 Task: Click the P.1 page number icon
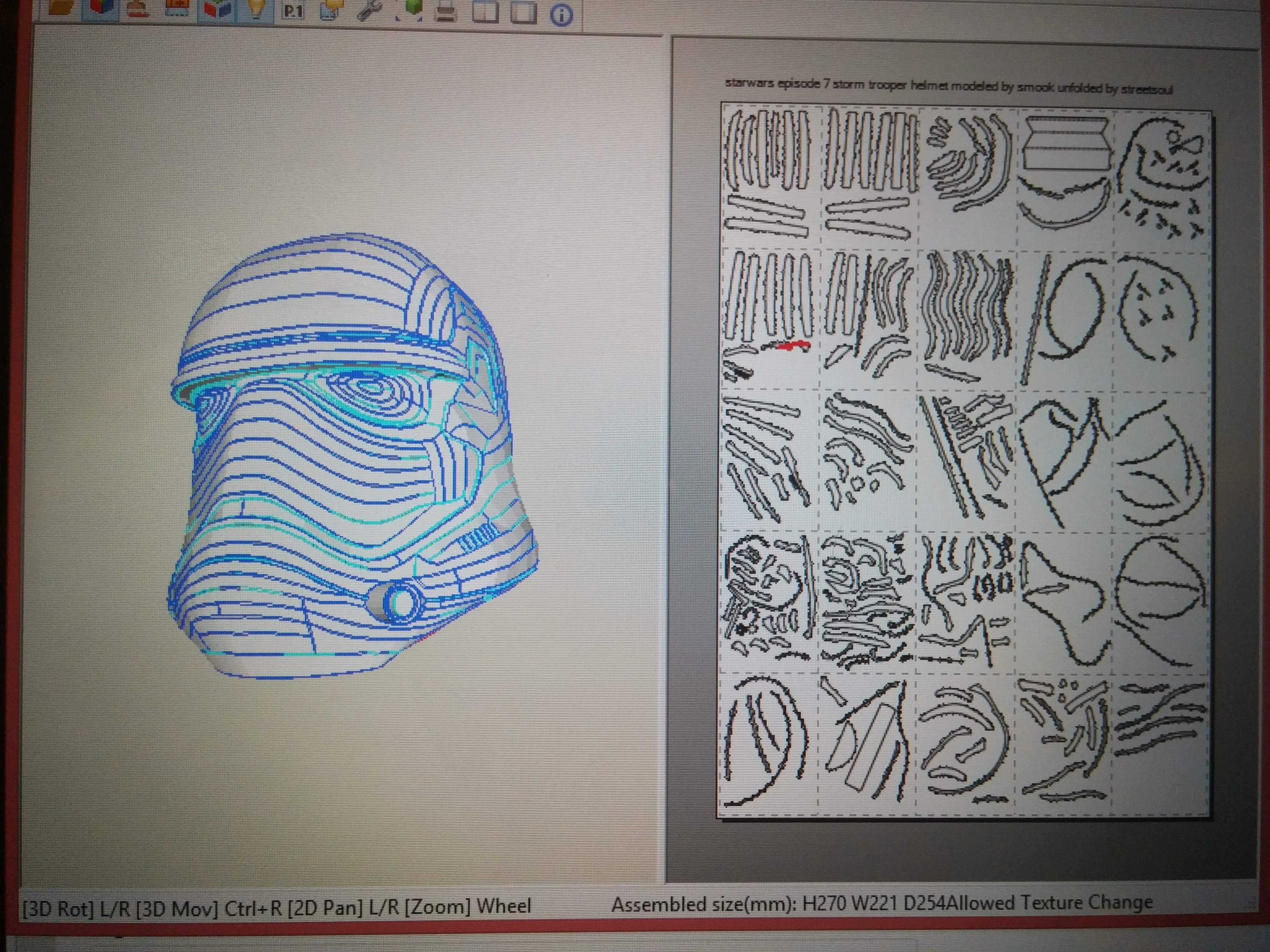point(293,10)
